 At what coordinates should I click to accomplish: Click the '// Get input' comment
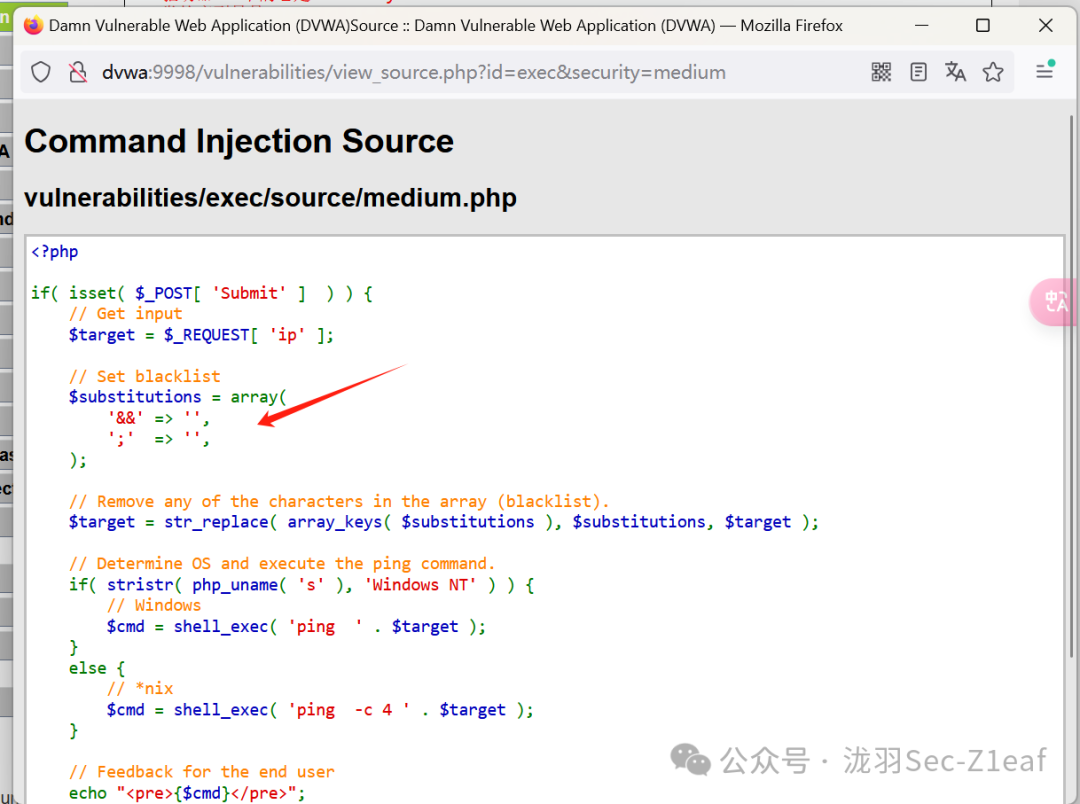[x=125, y=314]
